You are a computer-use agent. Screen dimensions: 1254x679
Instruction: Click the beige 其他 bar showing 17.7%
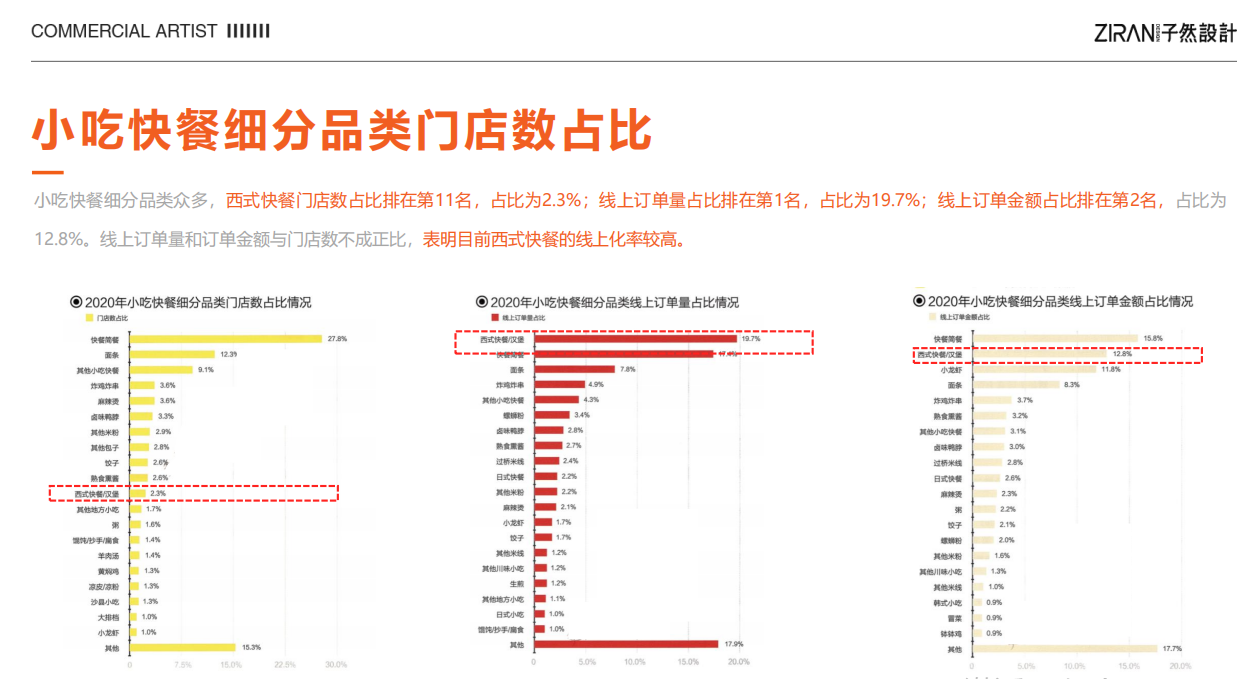1066,649
